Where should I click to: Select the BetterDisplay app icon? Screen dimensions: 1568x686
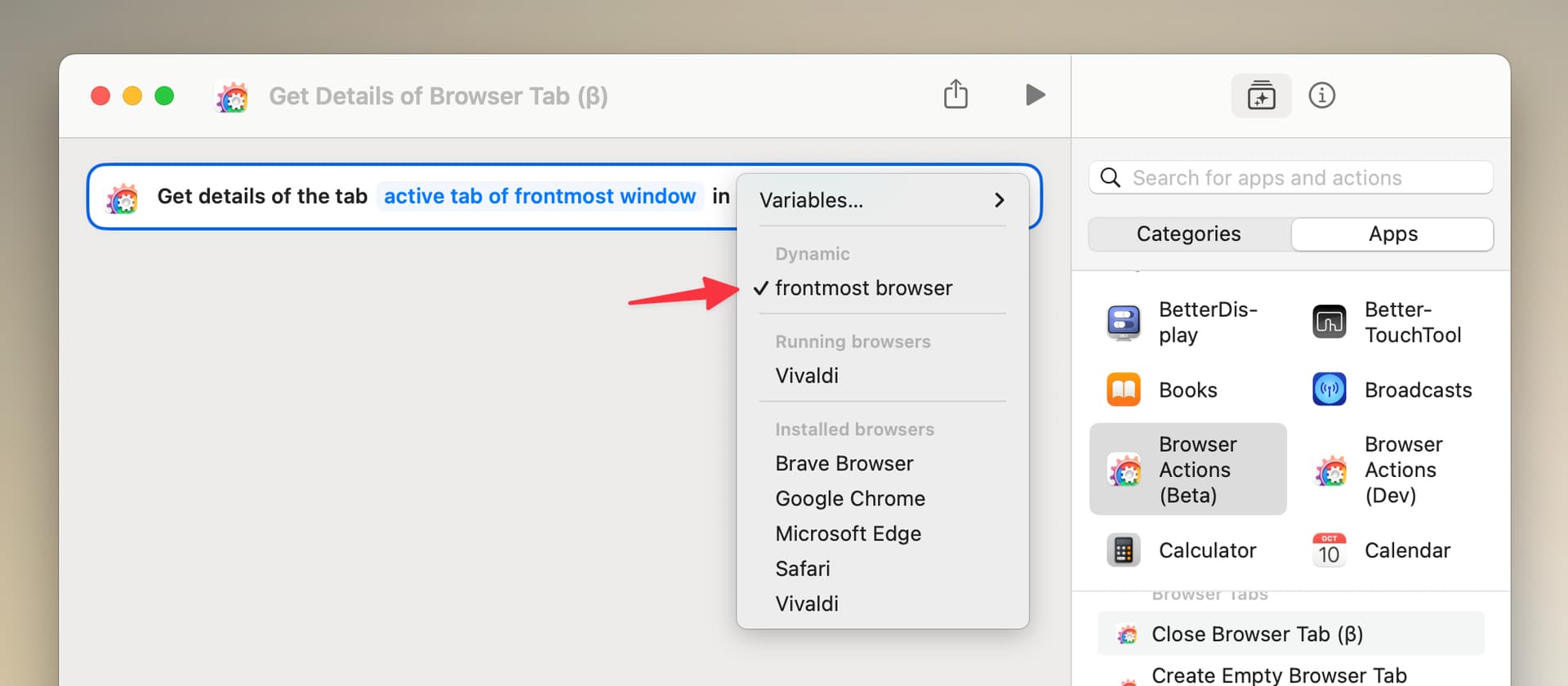tap(1124, 323)
